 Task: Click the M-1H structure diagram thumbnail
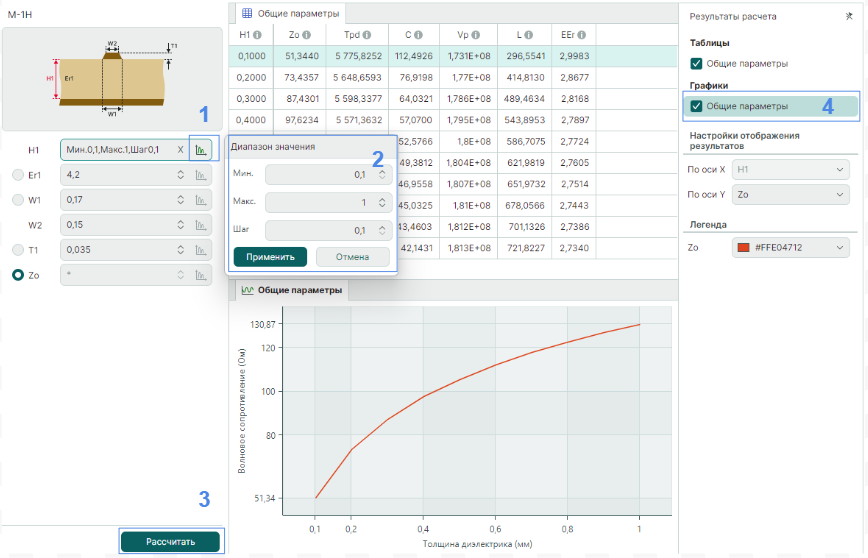click(x=112, y=79)
